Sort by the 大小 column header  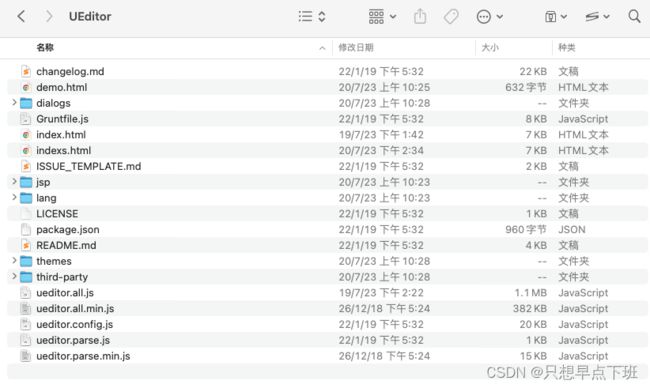point(490,48)
